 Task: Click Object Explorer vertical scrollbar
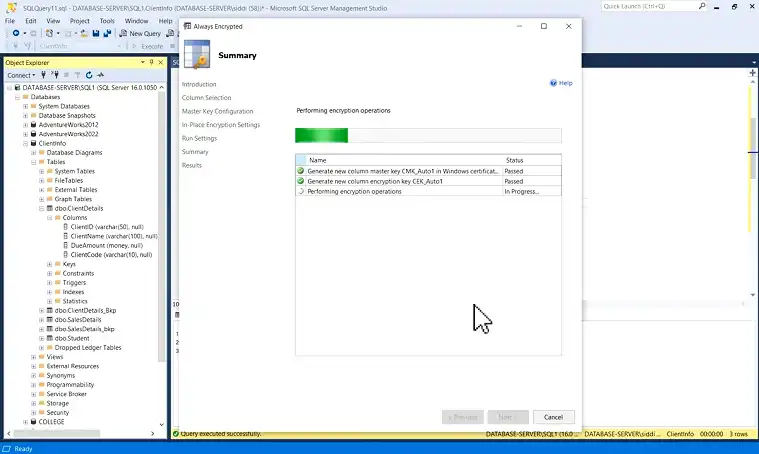click(x=162, y=227)
